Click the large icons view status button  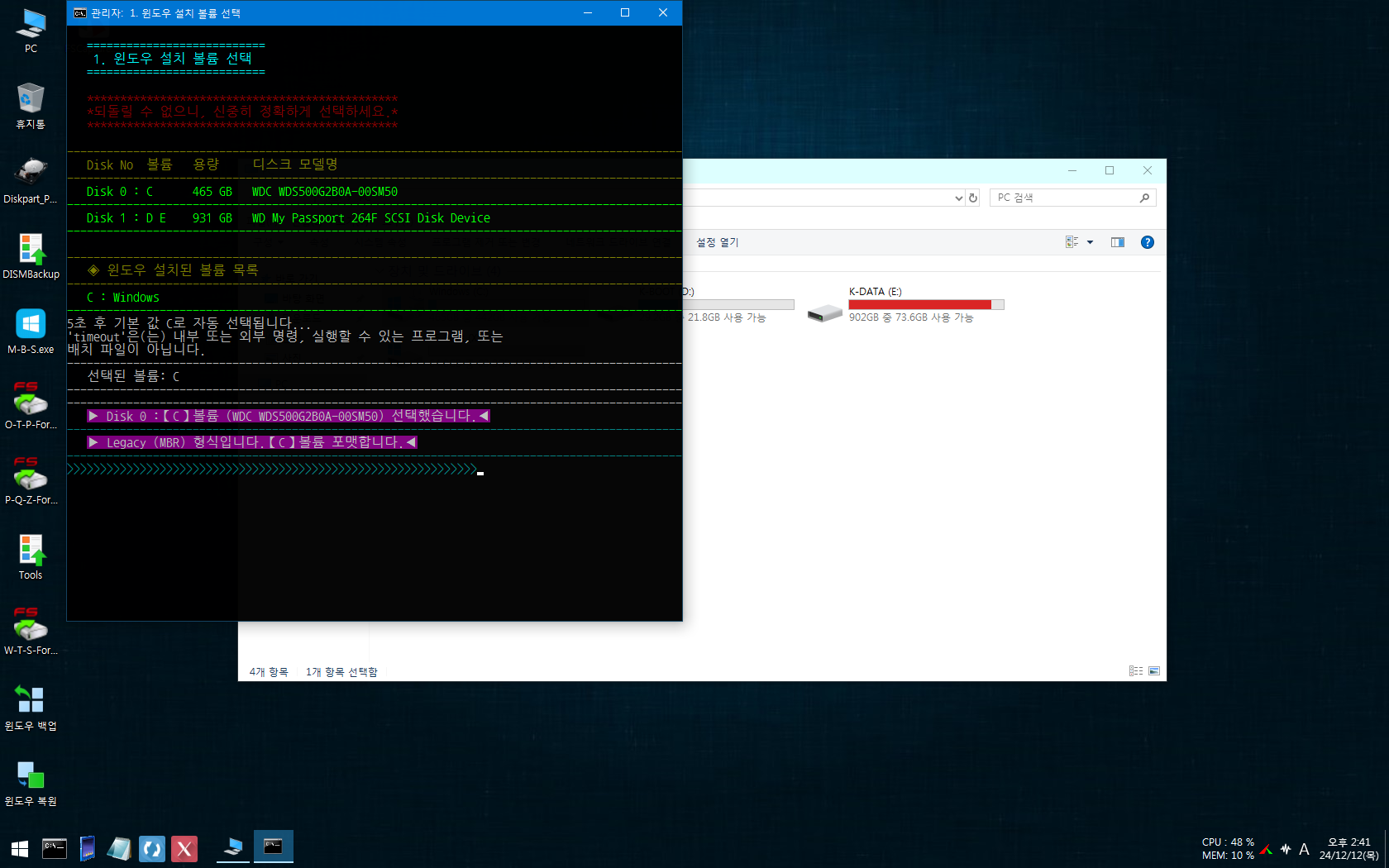1154,671
